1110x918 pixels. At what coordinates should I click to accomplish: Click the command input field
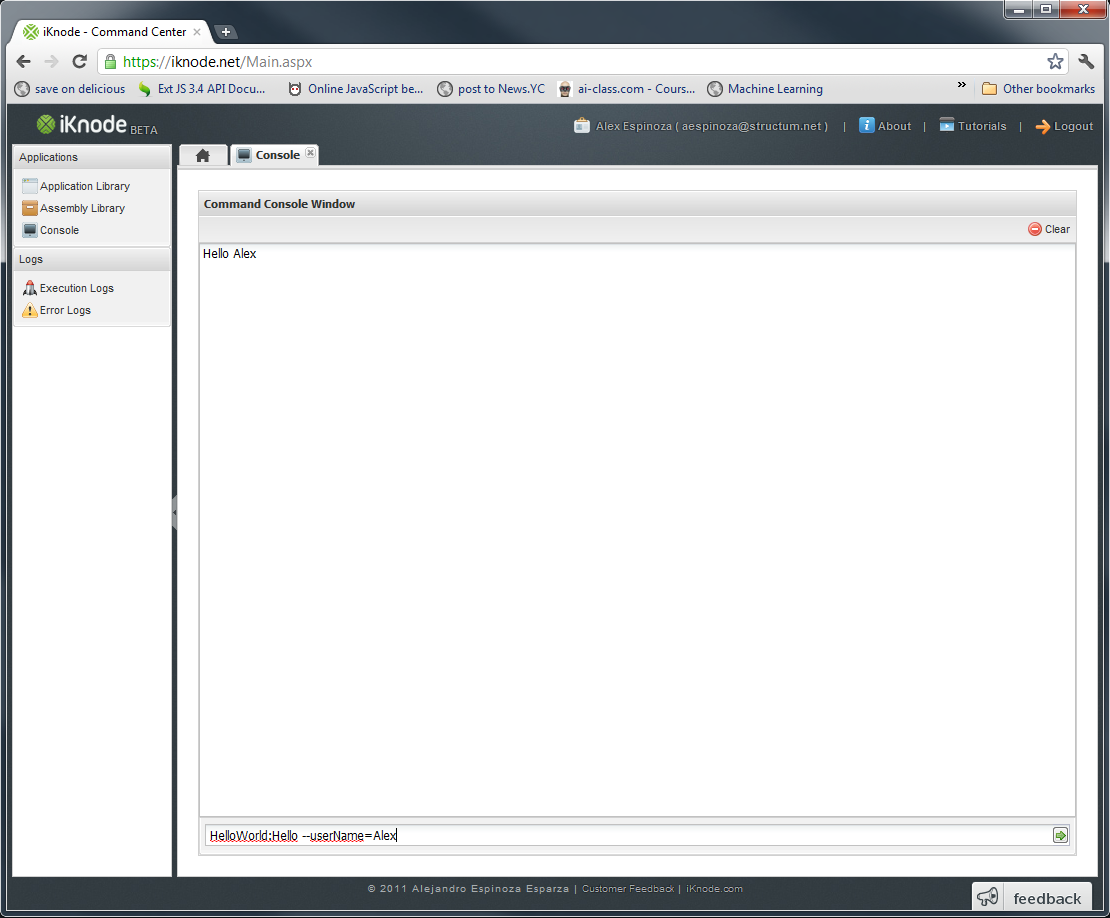point(628,835)
